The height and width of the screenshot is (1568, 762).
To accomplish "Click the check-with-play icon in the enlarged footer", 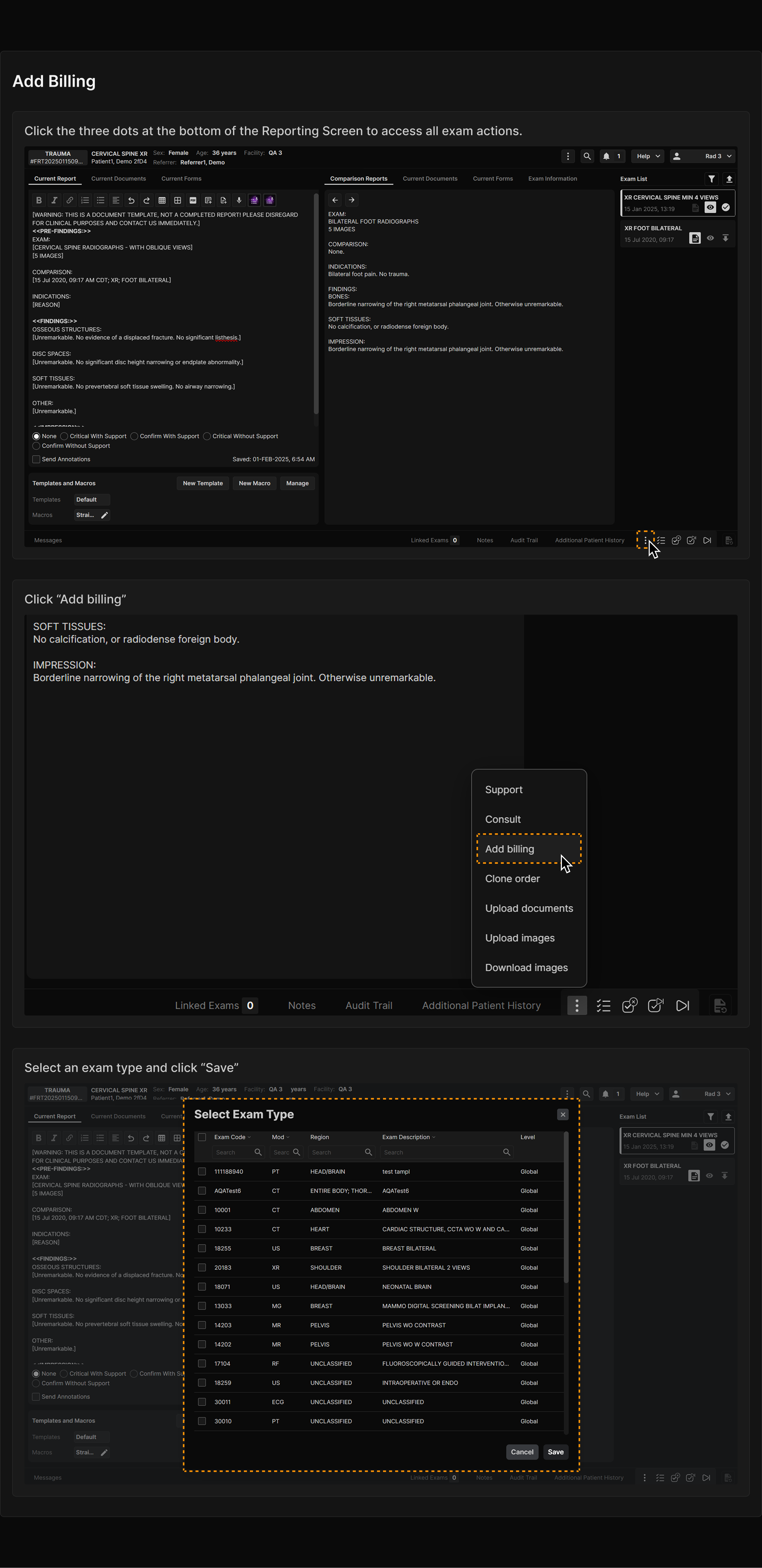I will point(656,1006).
